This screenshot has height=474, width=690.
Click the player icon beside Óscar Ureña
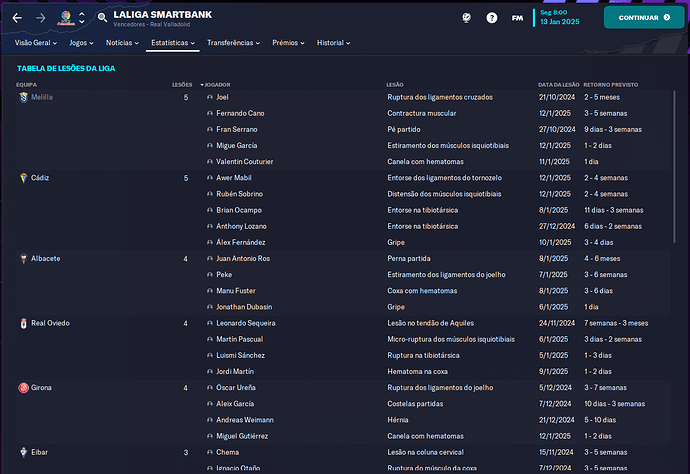(210, 388)
